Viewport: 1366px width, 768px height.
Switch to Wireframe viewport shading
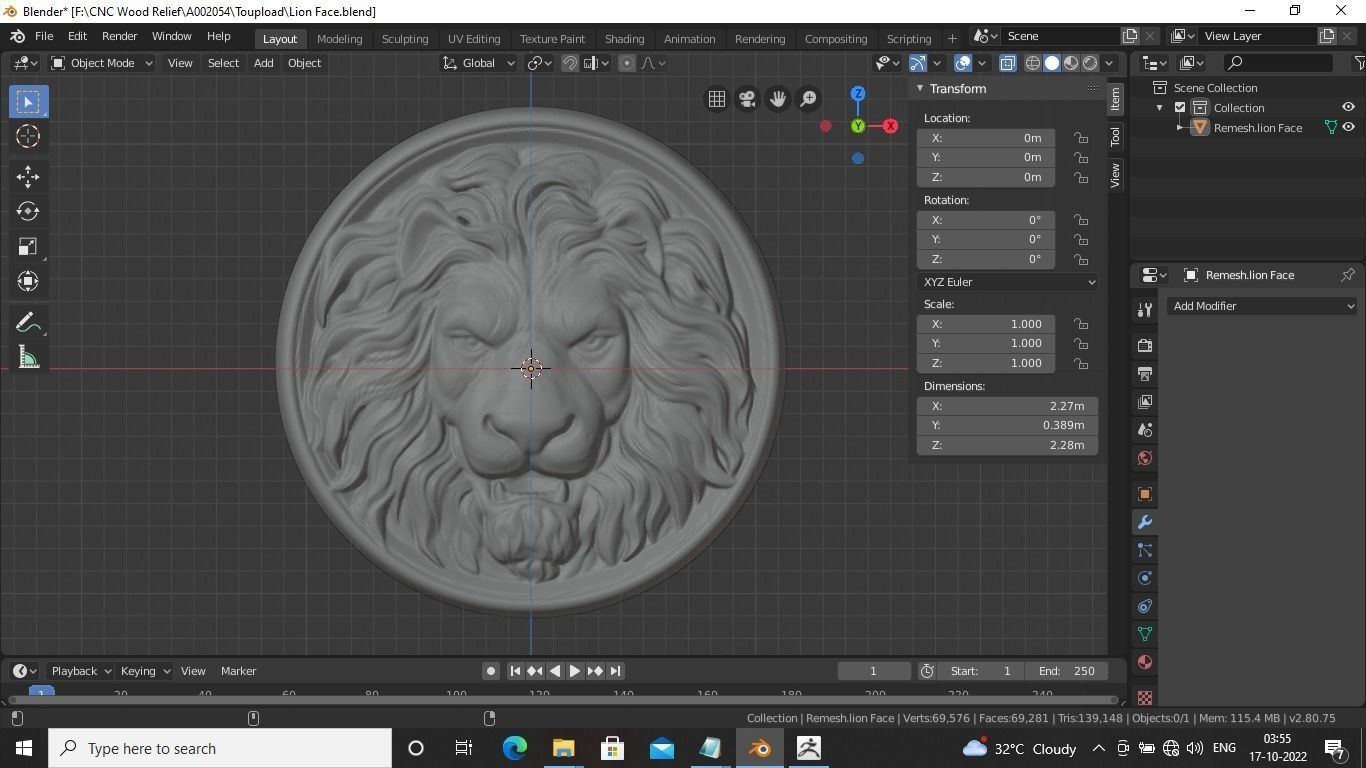pos(1032,63)
